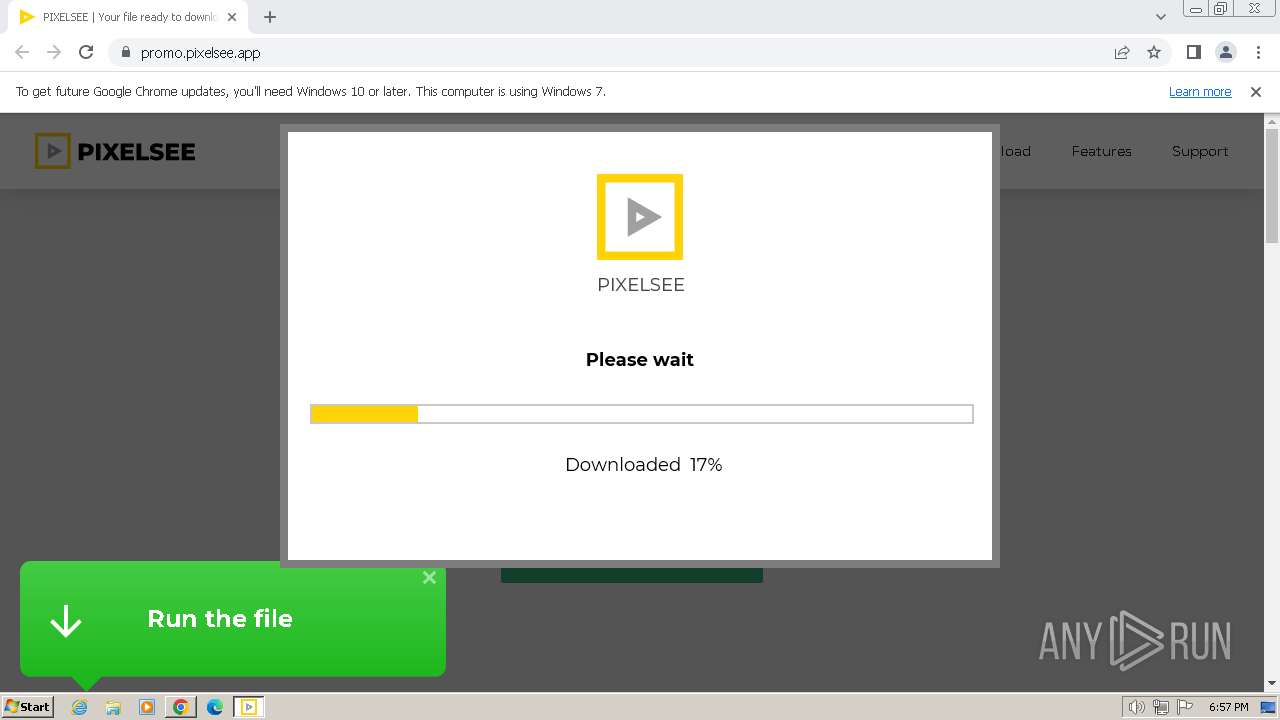The width and height of the screenshot is (1280, 720).
Task: Click the share page icon
Action: (x=1122, y=53)
